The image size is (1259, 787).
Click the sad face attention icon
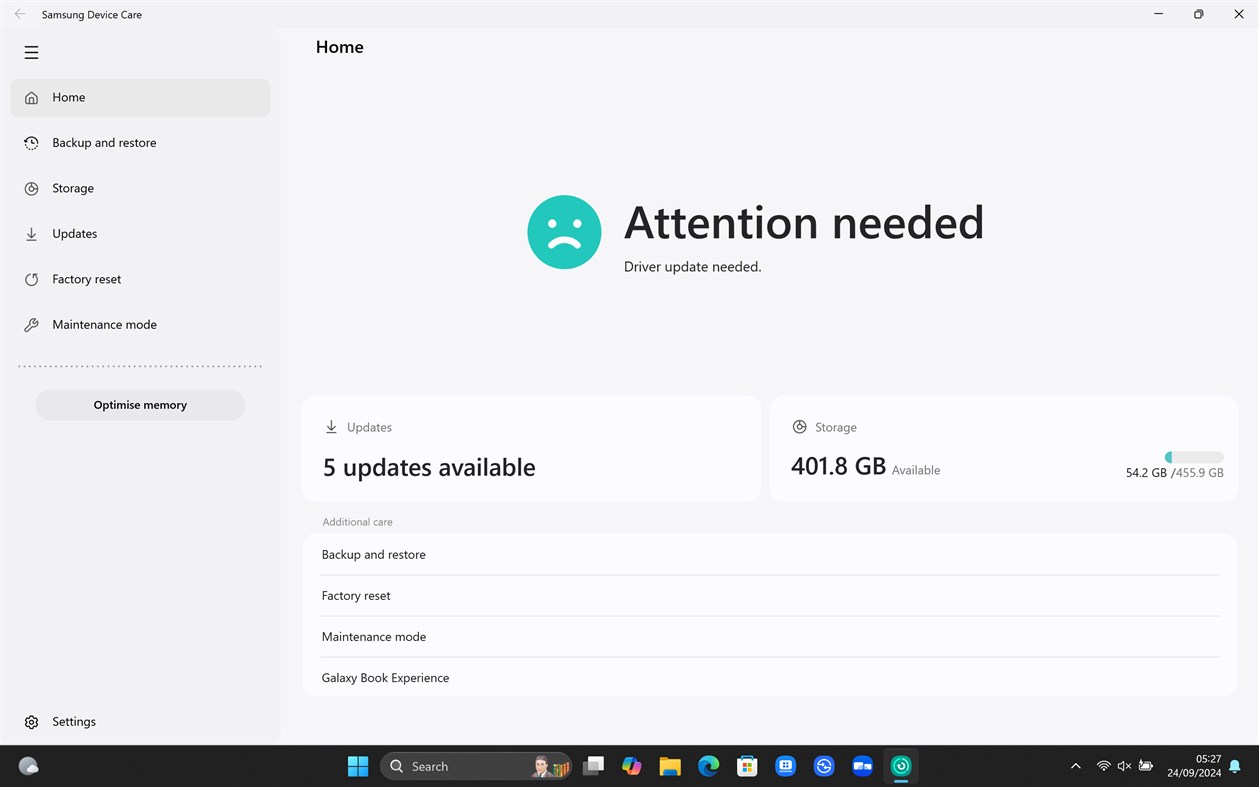click(x=563, y=231)
